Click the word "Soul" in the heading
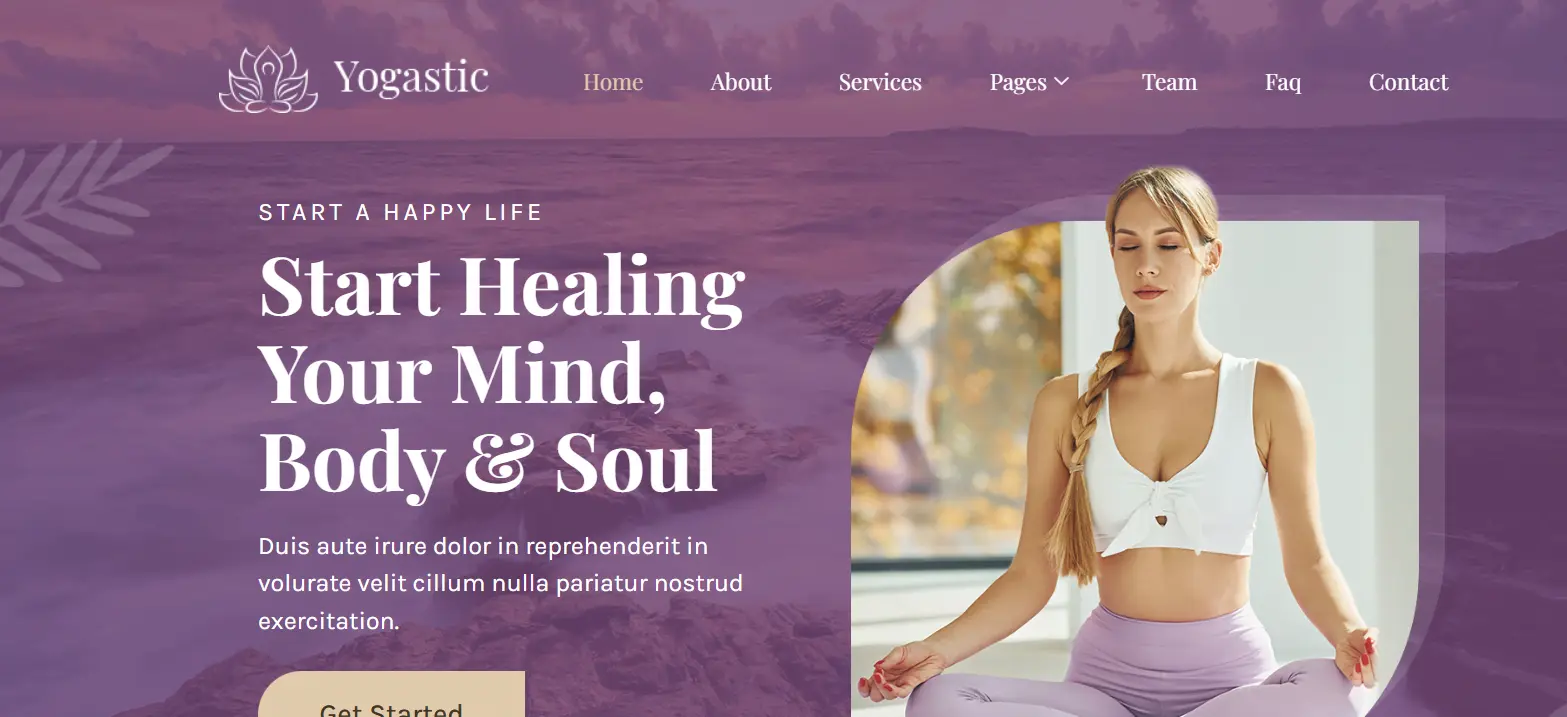1567x717 pixels. pyautogui.click(x=636, y=460)
